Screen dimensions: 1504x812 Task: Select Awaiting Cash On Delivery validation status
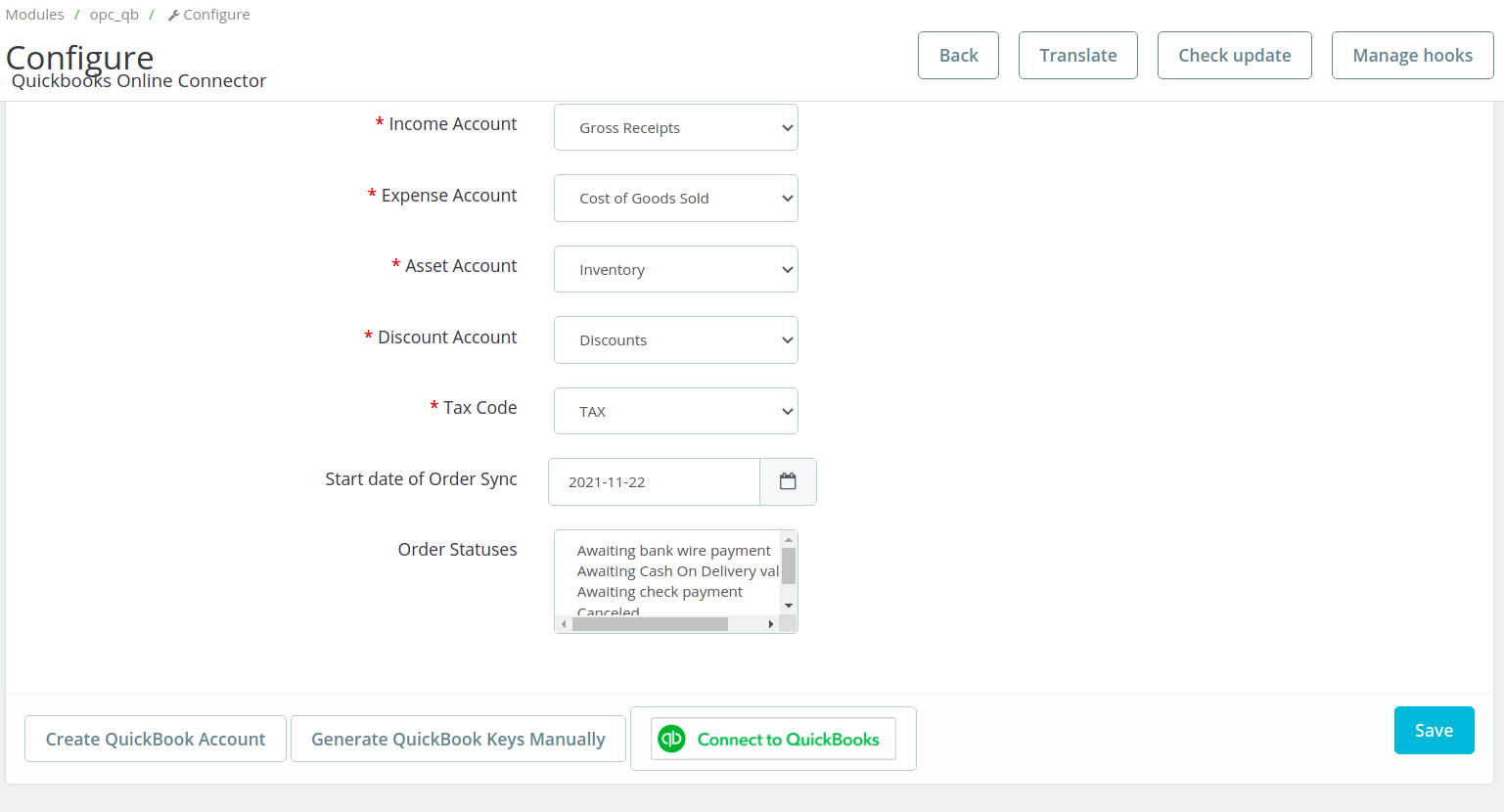click(677, 571)
